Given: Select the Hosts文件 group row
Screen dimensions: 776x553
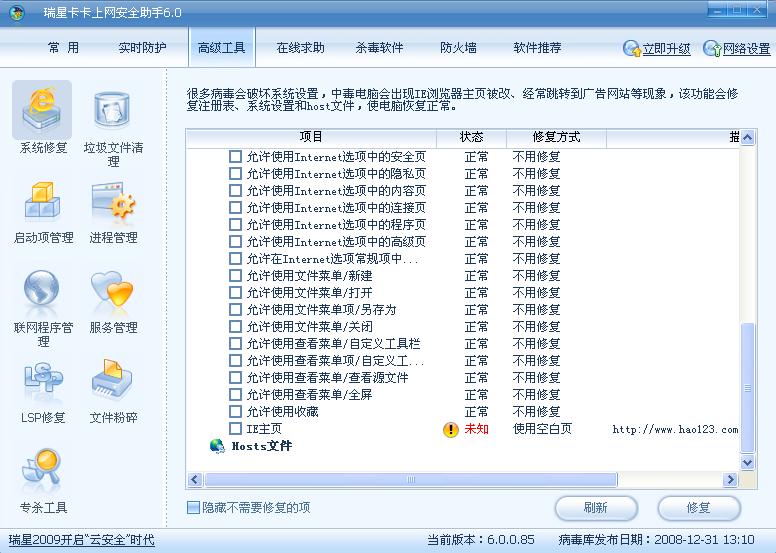Looking at the screenshot, I should coord(261,446).
